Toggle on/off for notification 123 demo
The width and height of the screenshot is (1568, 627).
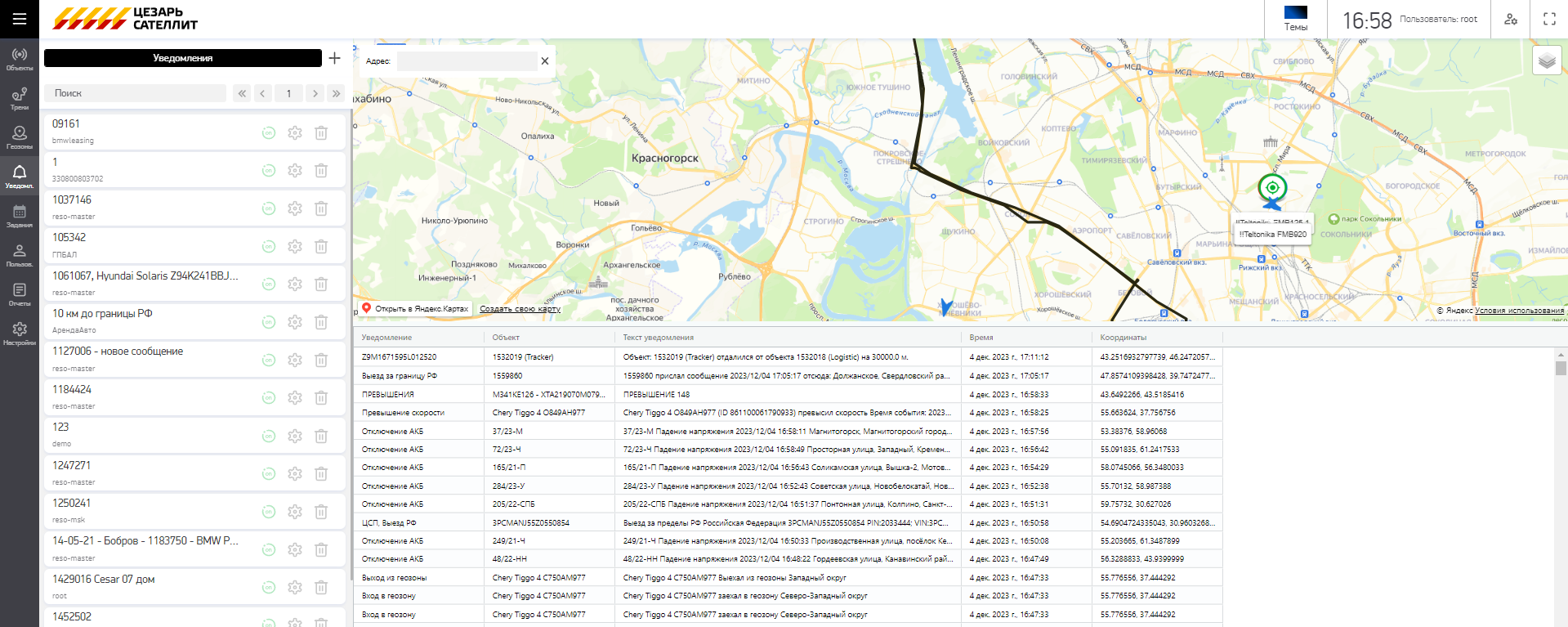click(x=269, y=436)
